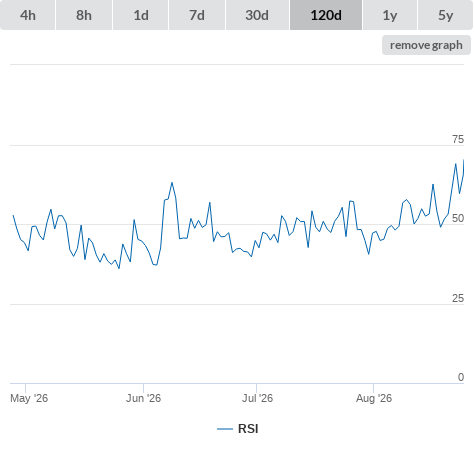Click the Jun '26 axis label
474x455 pixels.
point(143,398)
